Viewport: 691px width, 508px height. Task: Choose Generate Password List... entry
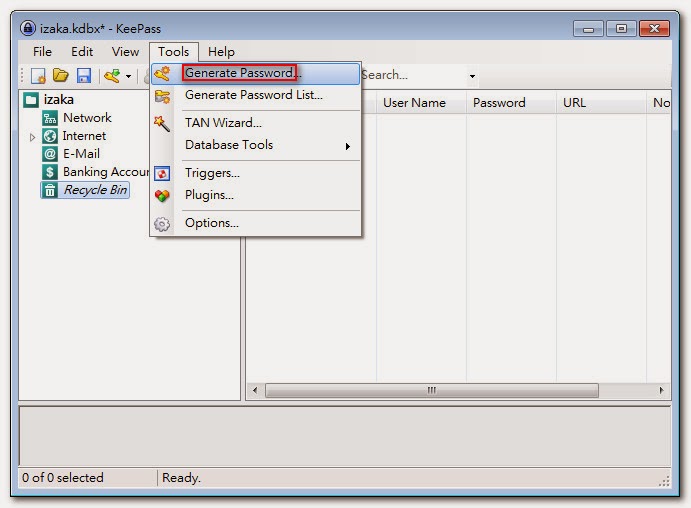pos(256,95)
